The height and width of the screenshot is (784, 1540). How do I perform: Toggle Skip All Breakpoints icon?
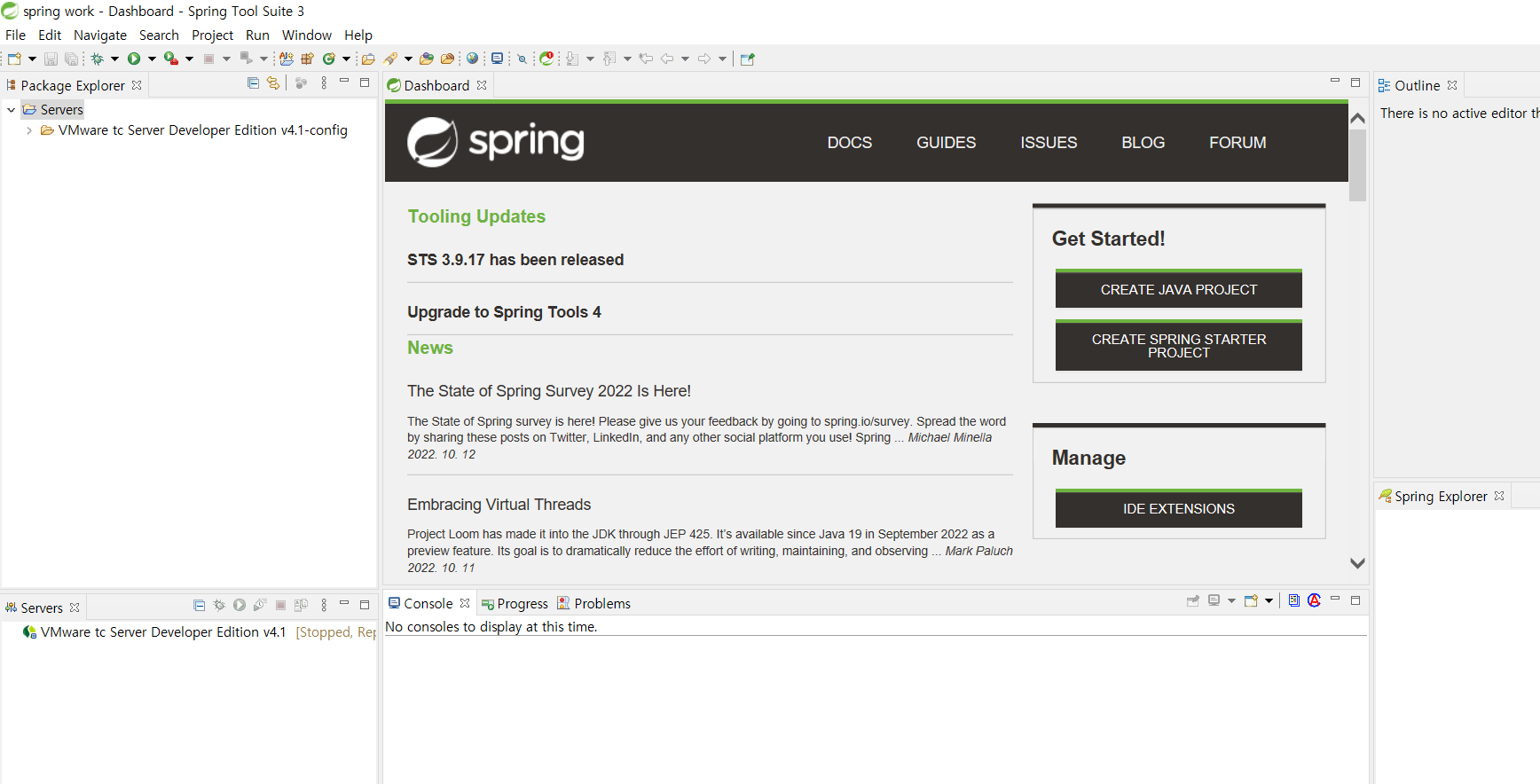(522, 59)
